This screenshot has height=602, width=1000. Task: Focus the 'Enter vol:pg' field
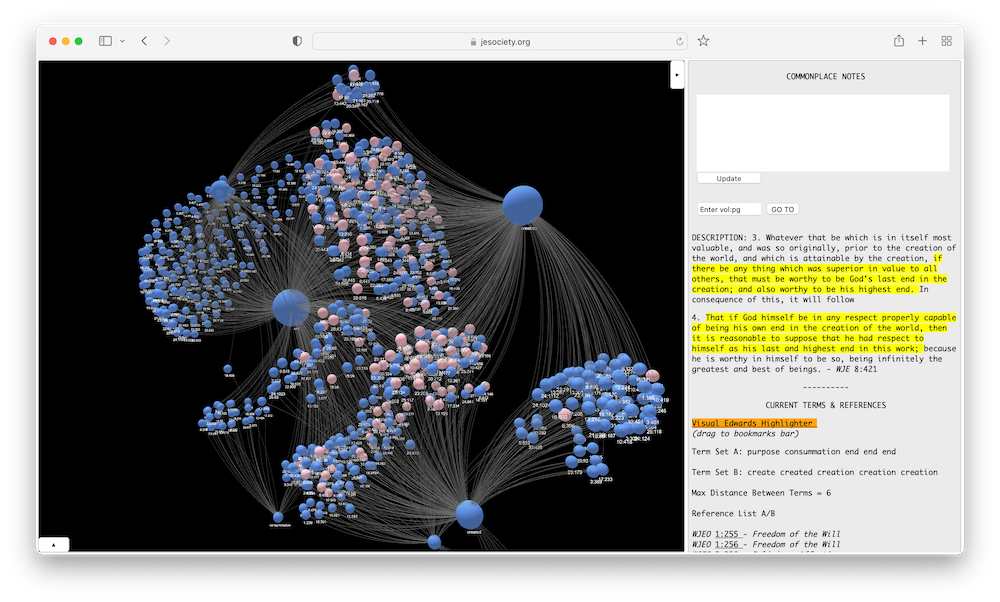coord(729,209)
